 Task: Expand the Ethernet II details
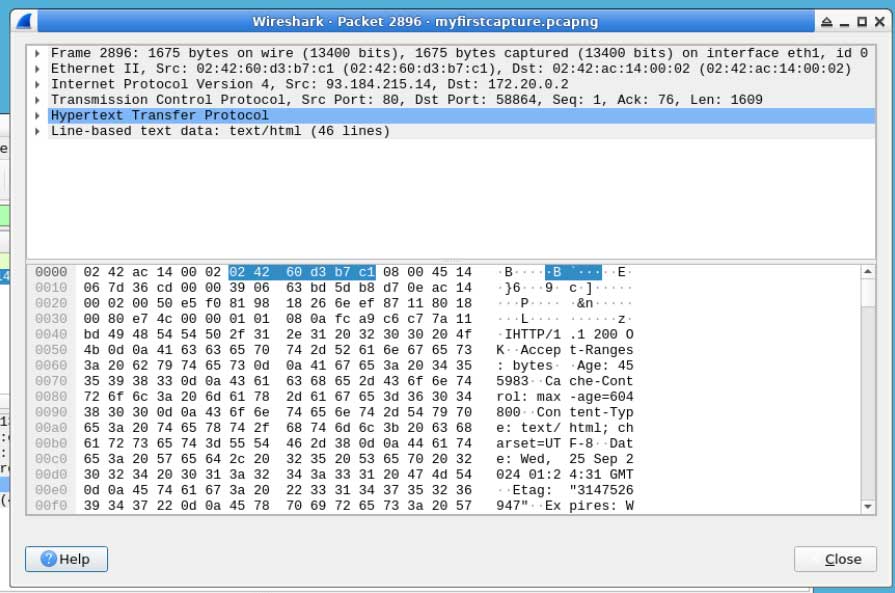[37, 69]
